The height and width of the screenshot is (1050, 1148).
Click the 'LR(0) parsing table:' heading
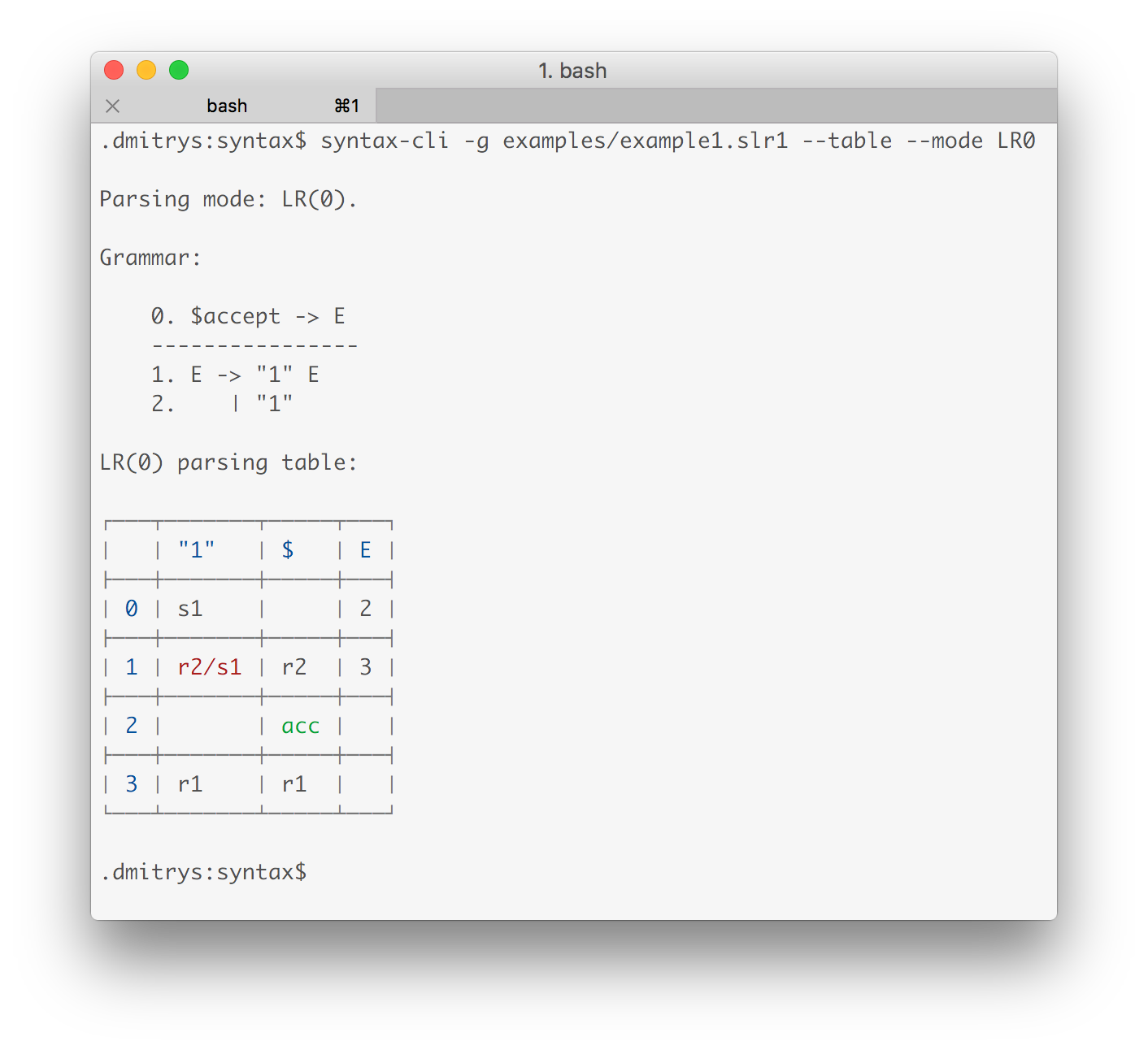228,462
